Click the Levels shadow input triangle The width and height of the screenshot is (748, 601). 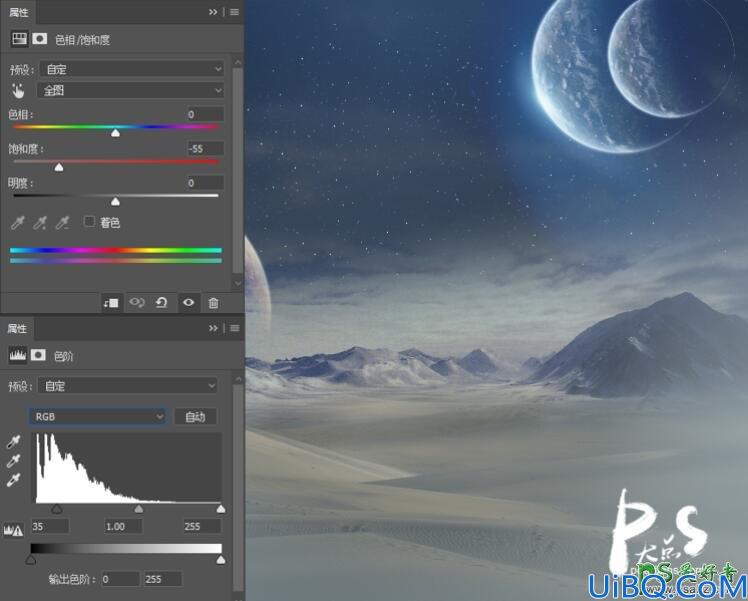point(56,509)
